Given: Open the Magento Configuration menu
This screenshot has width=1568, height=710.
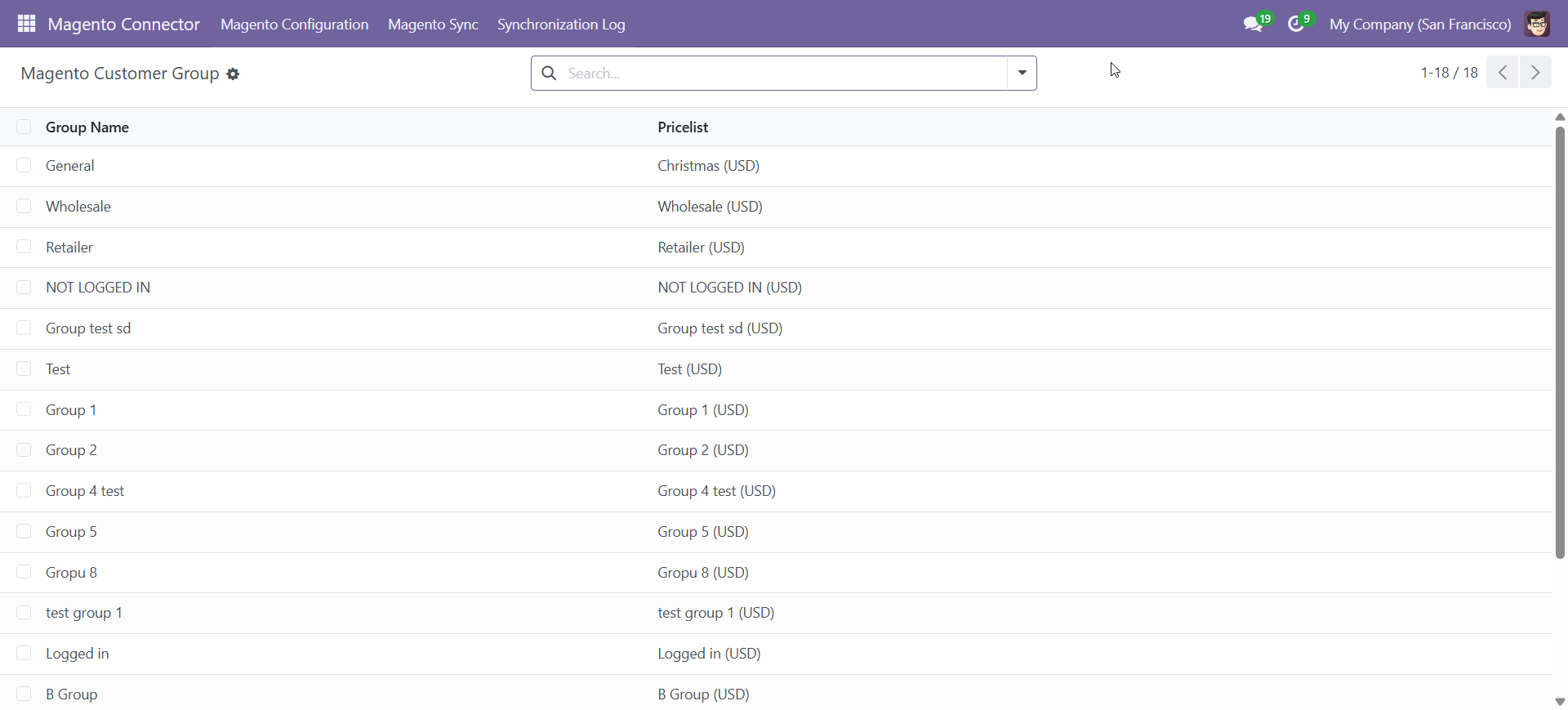Looking at the screenshot, I should [294, 25].
